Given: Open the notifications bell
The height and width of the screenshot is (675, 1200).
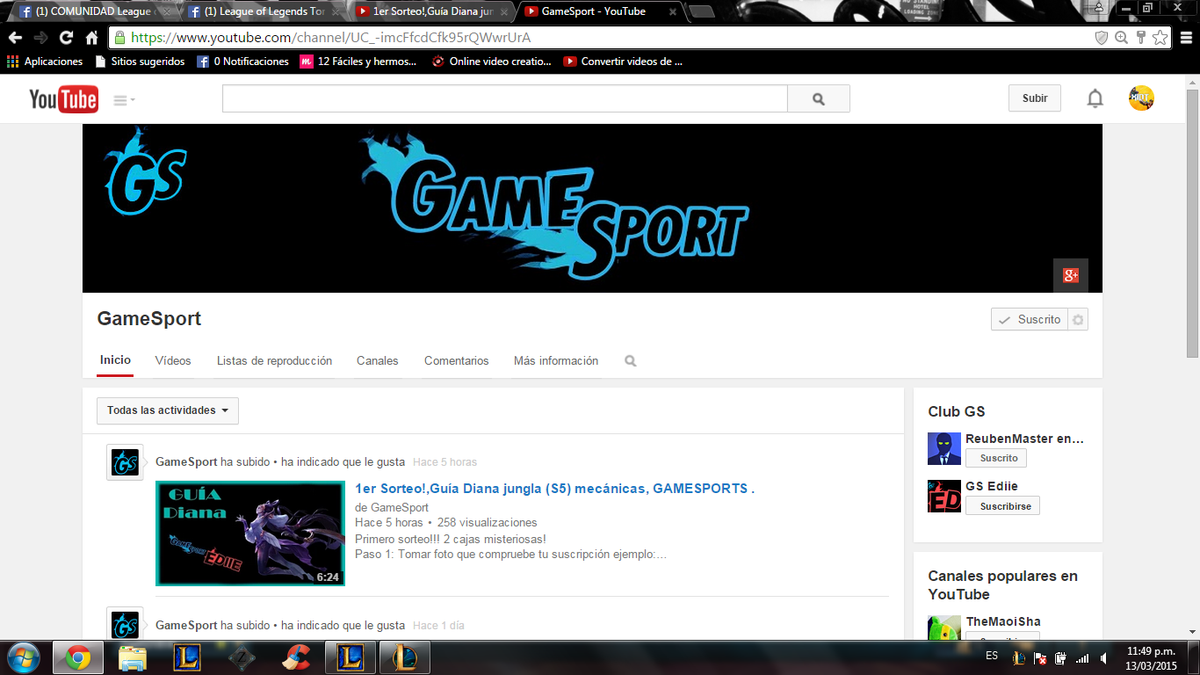Looking at the screenshot, I should 1095,98.
